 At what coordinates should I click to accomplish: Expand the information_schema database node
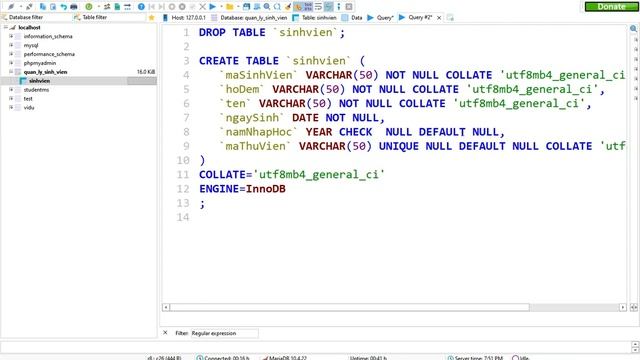coord(11,36)
